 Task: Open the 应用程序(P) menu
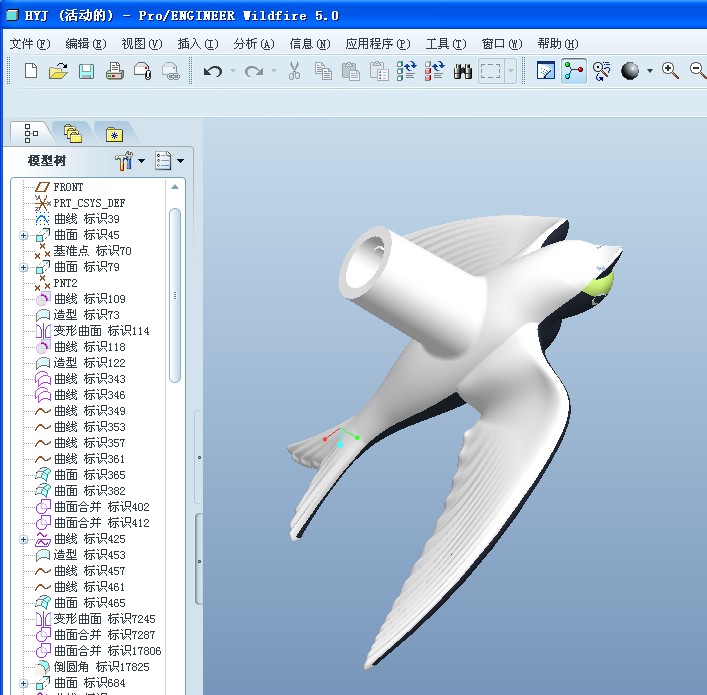coord(378,44)
